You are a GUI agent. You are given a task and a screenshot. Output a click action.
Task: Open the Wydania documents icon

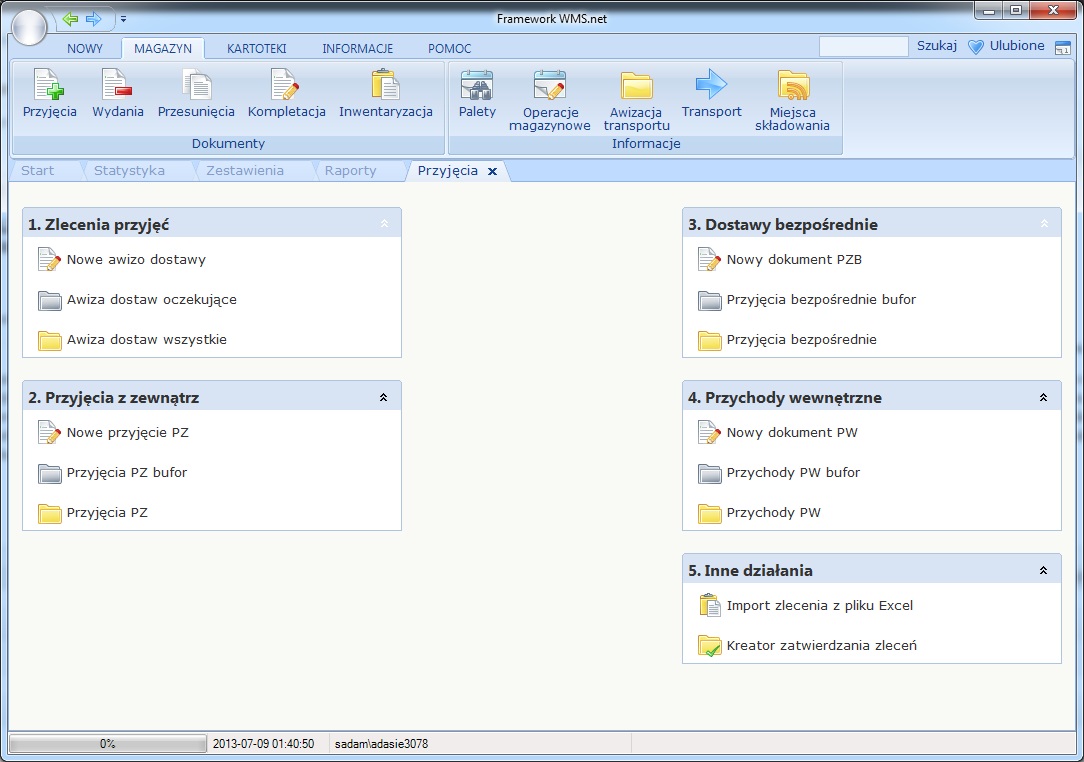tap(117, 87)
